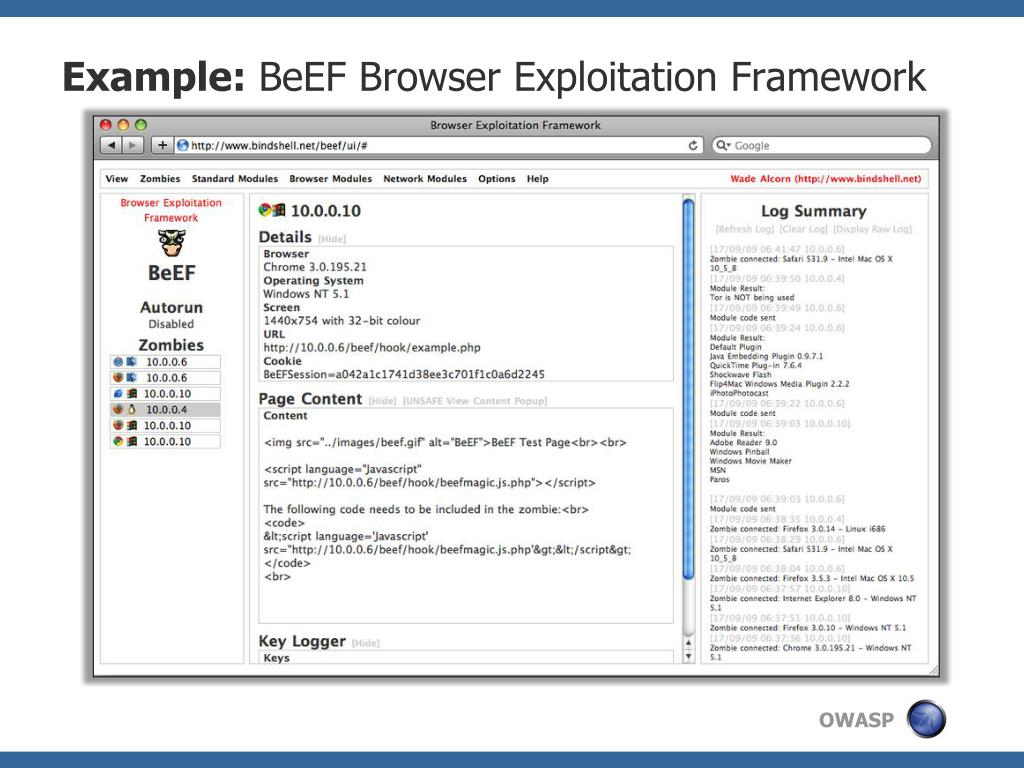Click the Firefox 3.0.14 - Linux i686 log entry
1024x768 pixels.
[797, 528]
